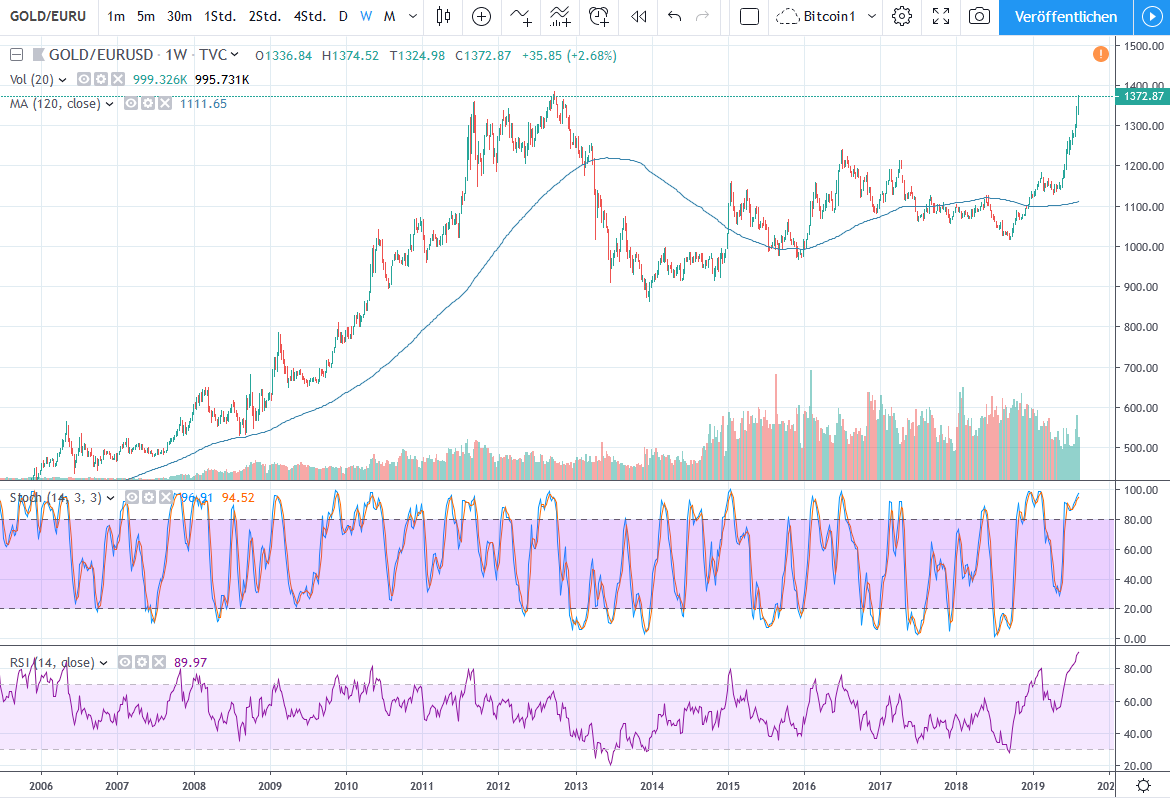Image resolution: width=1170 pixels, height=798 pixels.
Task: Open price scale settings gear at bottom right
Action: pos(1142,785)
